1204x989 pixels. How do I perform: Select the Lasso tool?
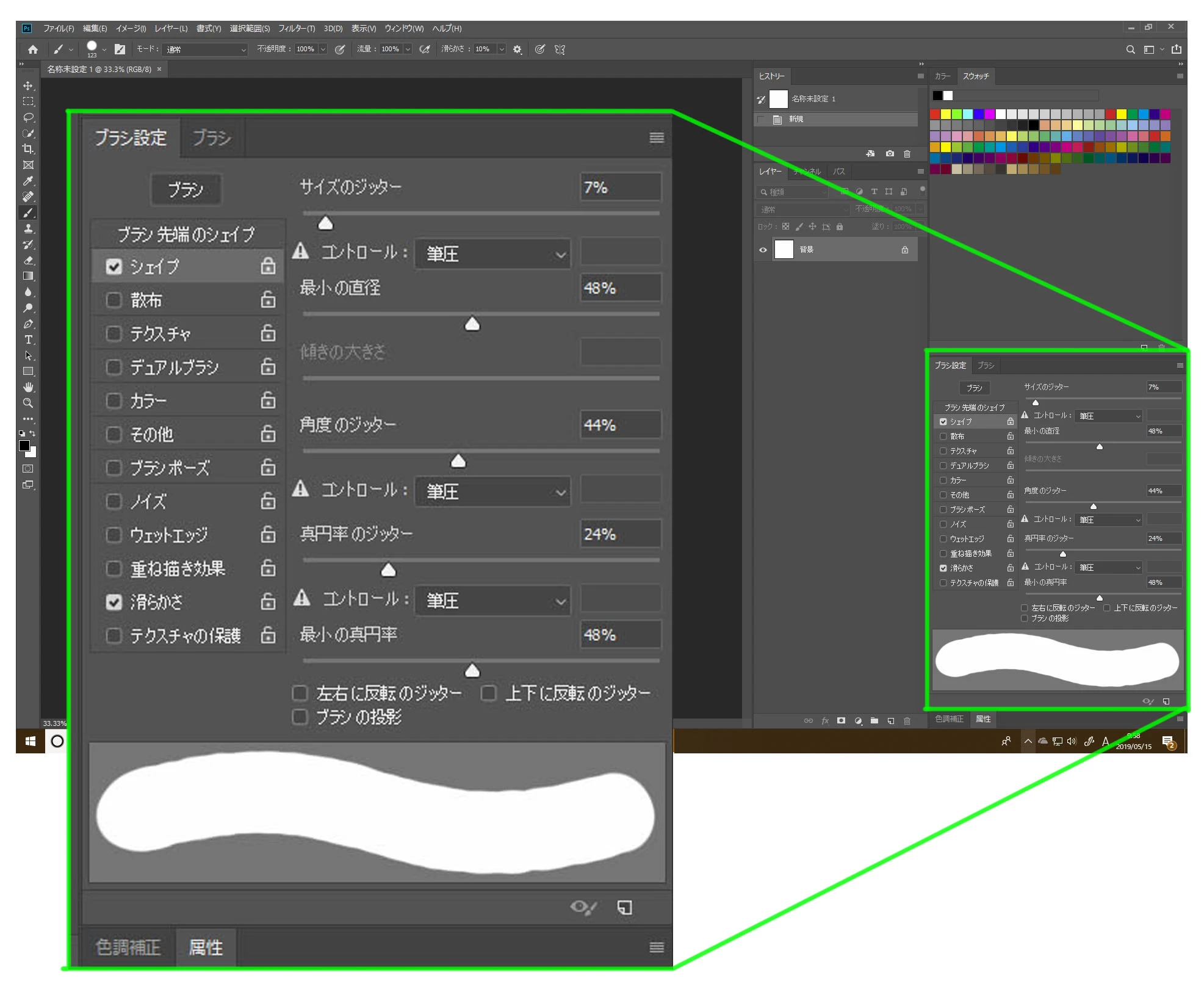click(28, 117)
